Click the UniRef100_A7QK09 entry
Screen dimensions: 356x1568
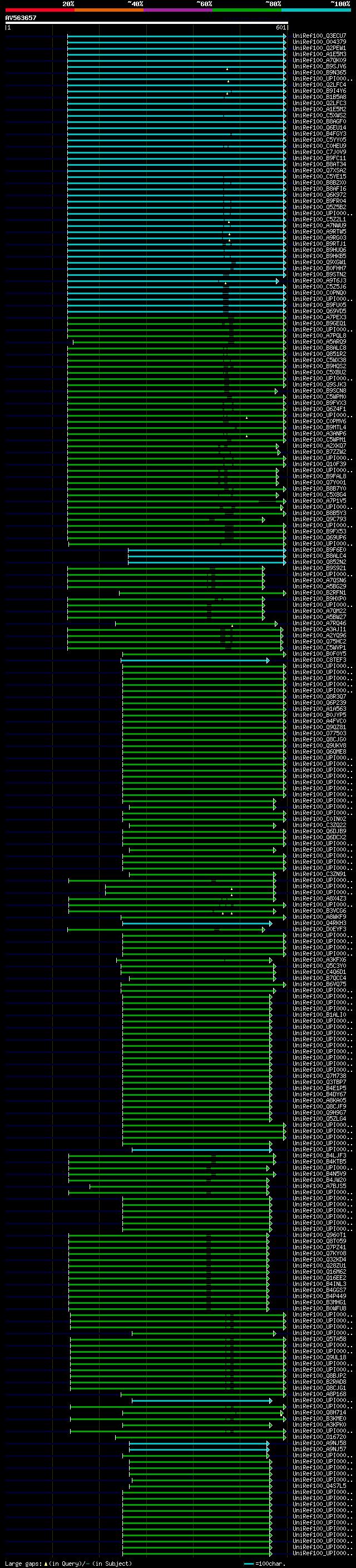pyautogui.click(x=319, y=60)
